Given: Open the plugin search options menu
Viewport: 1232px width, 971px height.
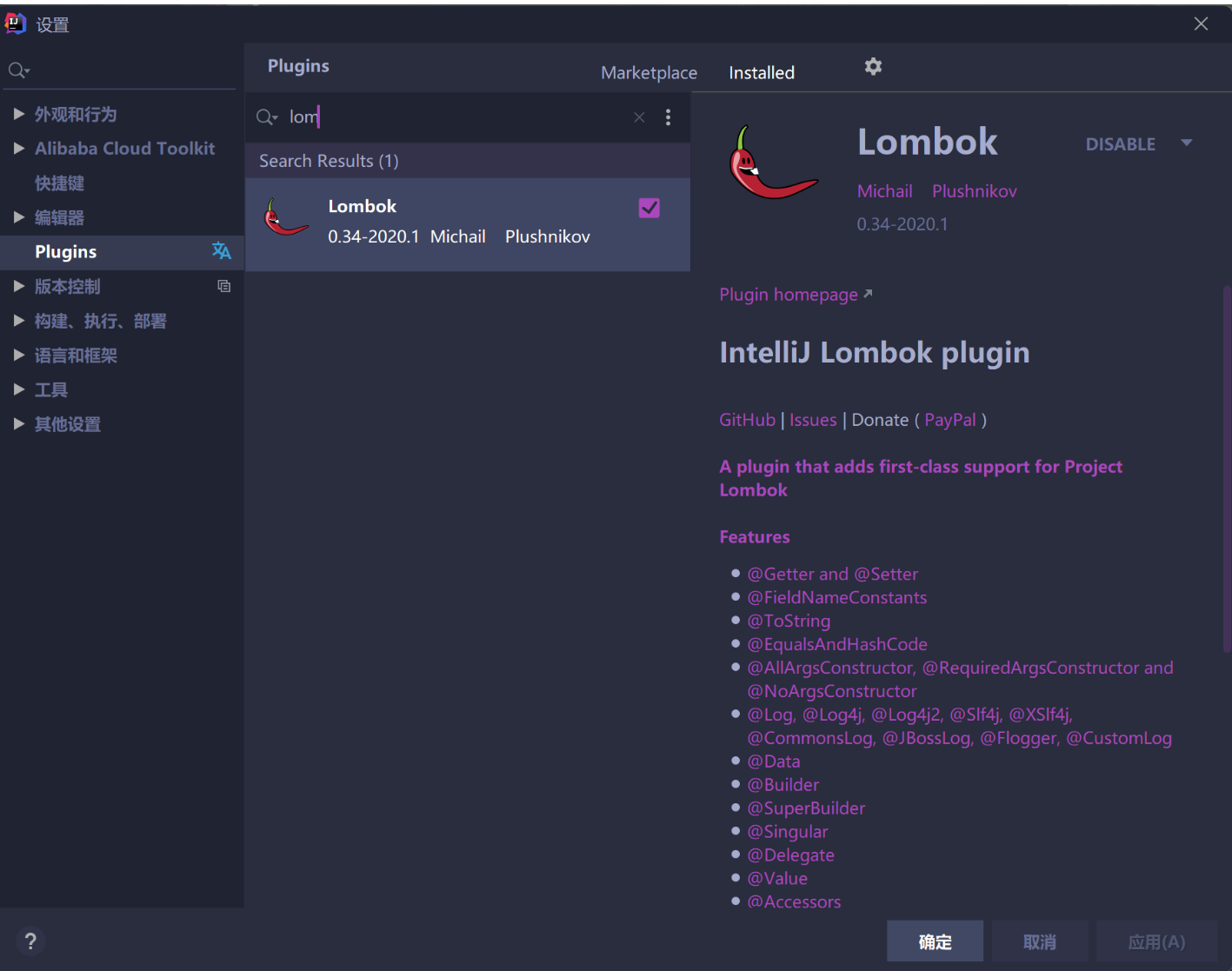Looking at the screenshot, I should (668, 117).
